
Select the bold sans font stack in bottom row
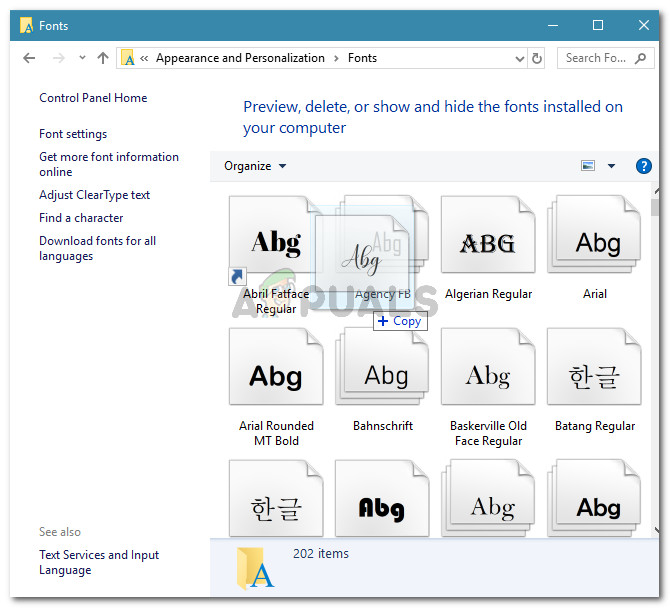(594, 498)
